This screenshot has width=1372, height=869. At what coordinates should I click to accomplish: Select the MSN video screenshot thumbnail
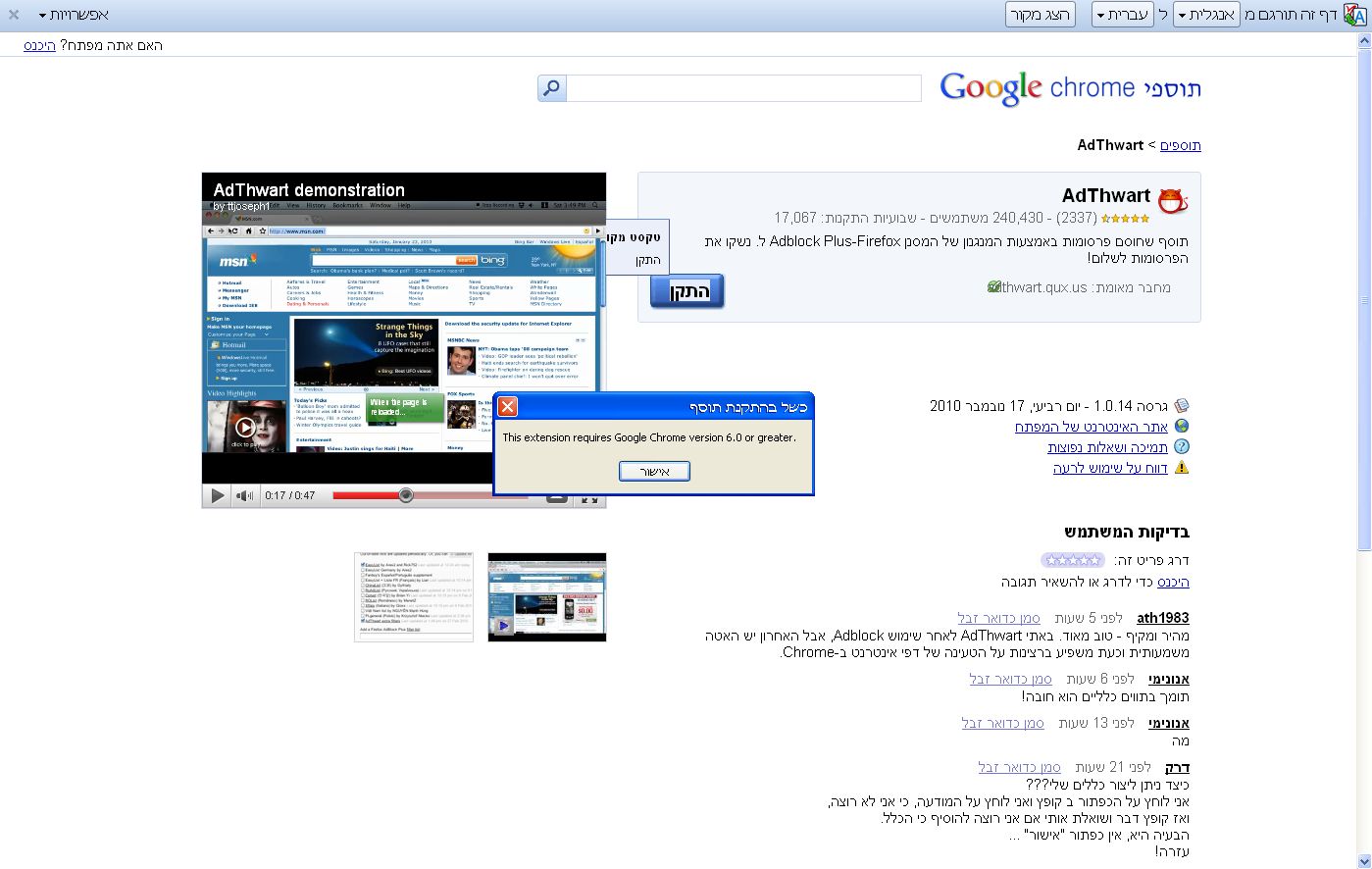547,597
